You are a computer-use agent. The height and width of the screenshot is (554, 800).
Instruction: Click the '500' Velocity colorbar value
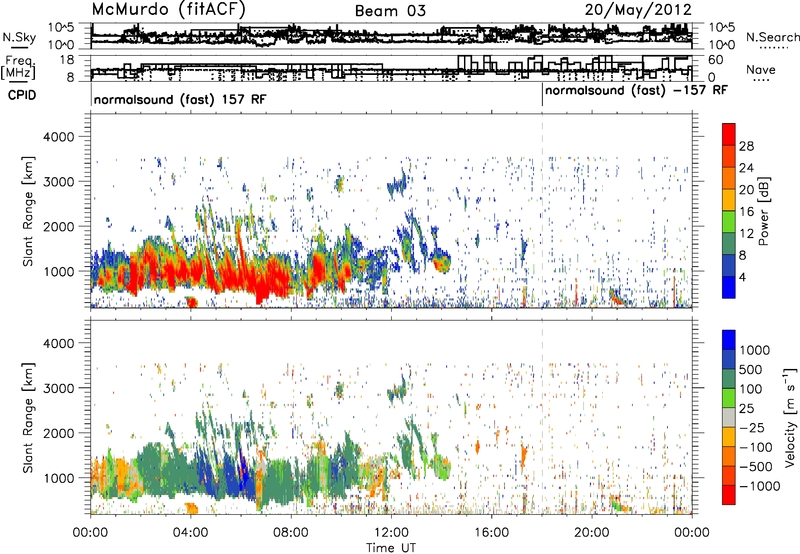(x=752, y=369)
